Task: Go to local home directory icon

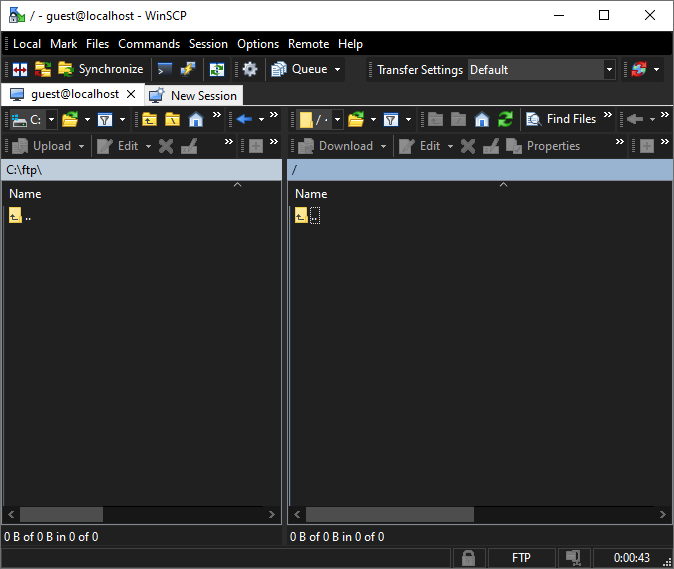Action: (x=196, y=119)
